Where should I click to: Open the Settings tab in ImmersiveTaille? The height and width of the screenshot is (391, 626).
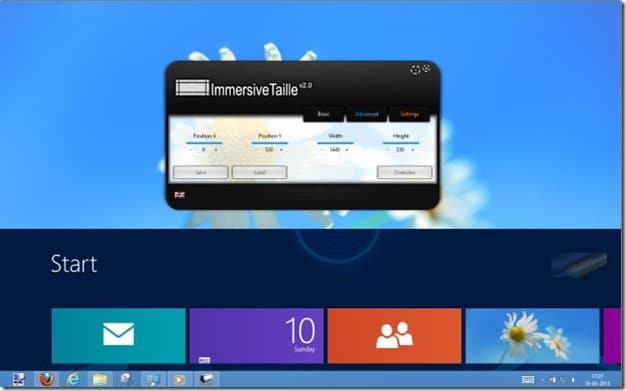pyautogui.click(x=409, y=114)
